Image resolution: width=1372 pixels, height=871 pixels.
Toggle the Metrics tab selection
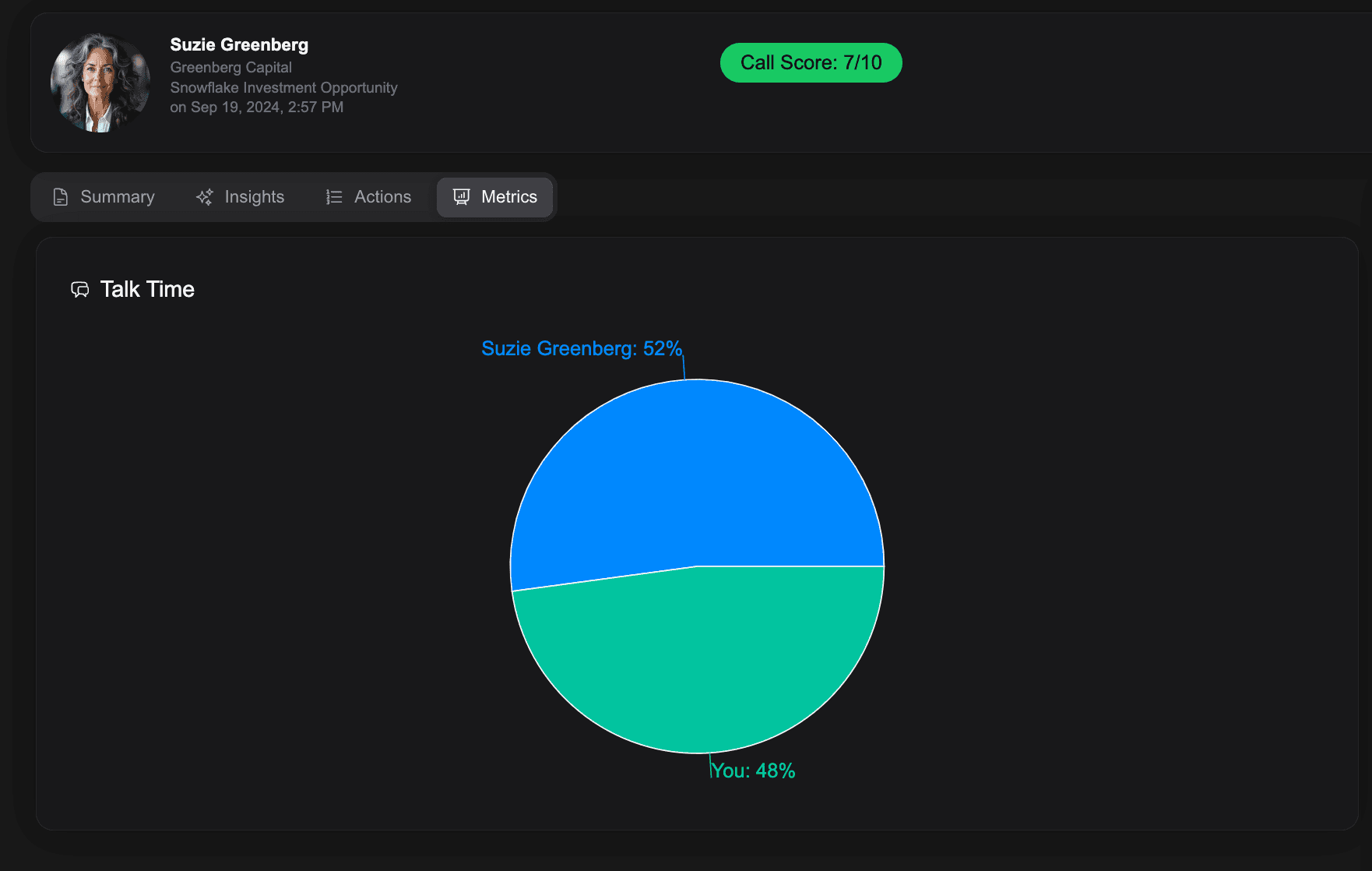click(x=495, y=196)
